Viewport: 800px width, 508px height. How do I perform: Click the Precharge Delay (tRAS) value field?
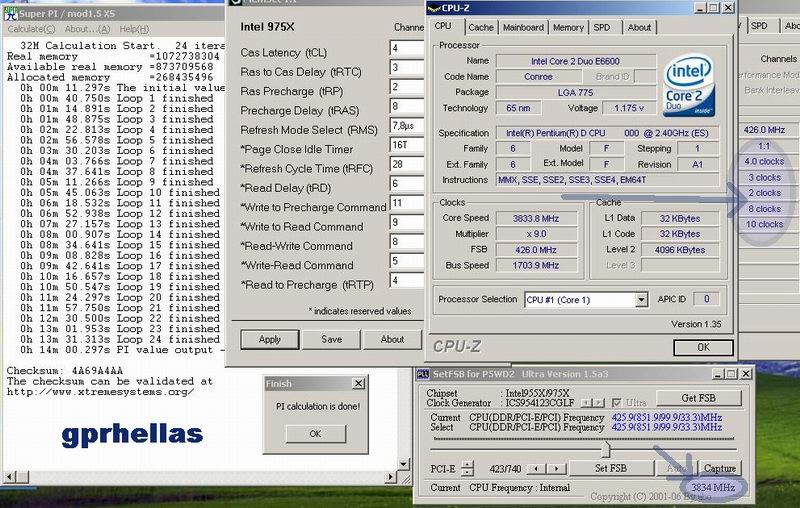pos(407,106)
